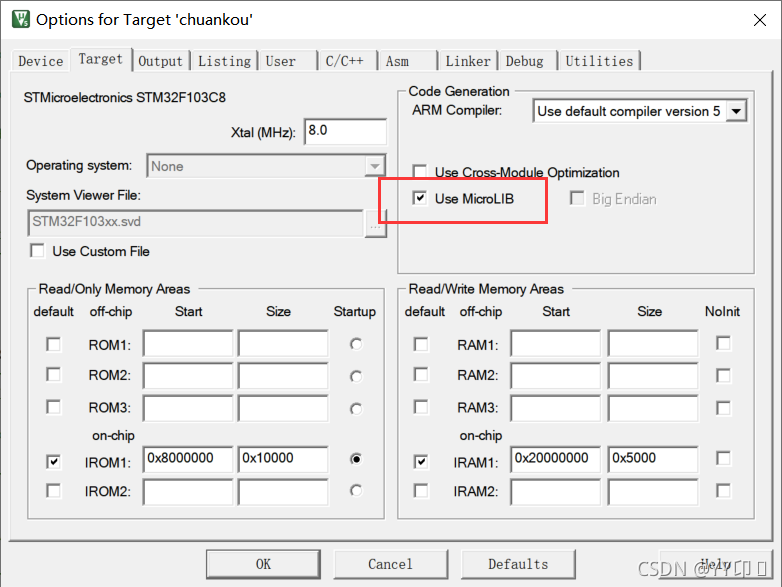Enable NoInit for RAM2
This screenshot has height=587, width=782.
723,376
